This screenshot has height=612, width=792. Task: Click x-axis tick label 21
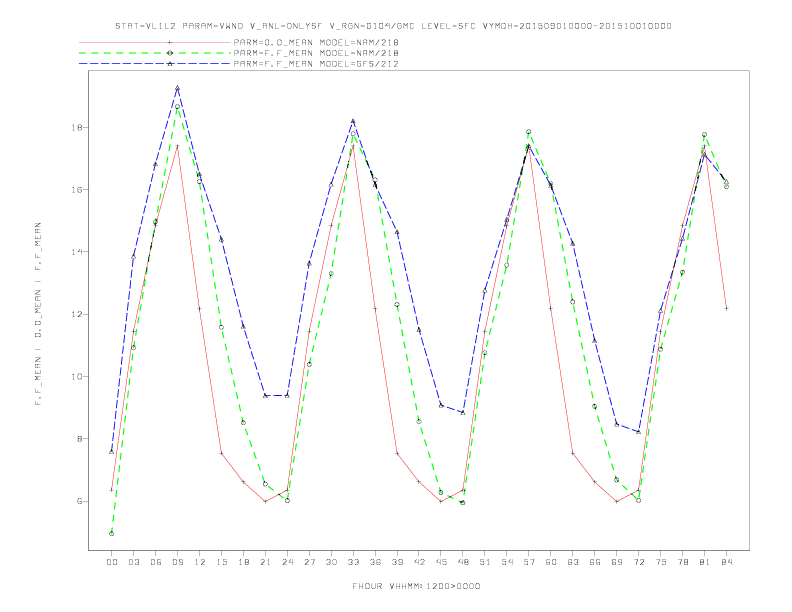tap(265, 562)
